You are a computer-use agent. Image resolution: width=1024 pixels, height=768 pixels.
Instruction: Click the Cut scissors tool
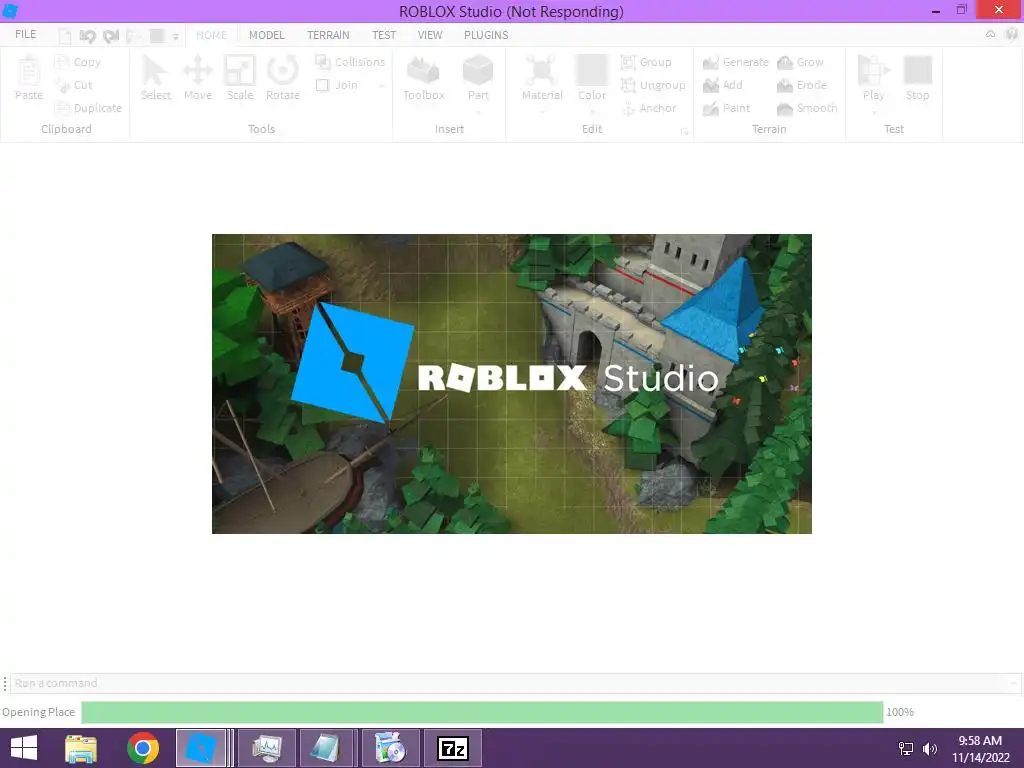(74, 85)
